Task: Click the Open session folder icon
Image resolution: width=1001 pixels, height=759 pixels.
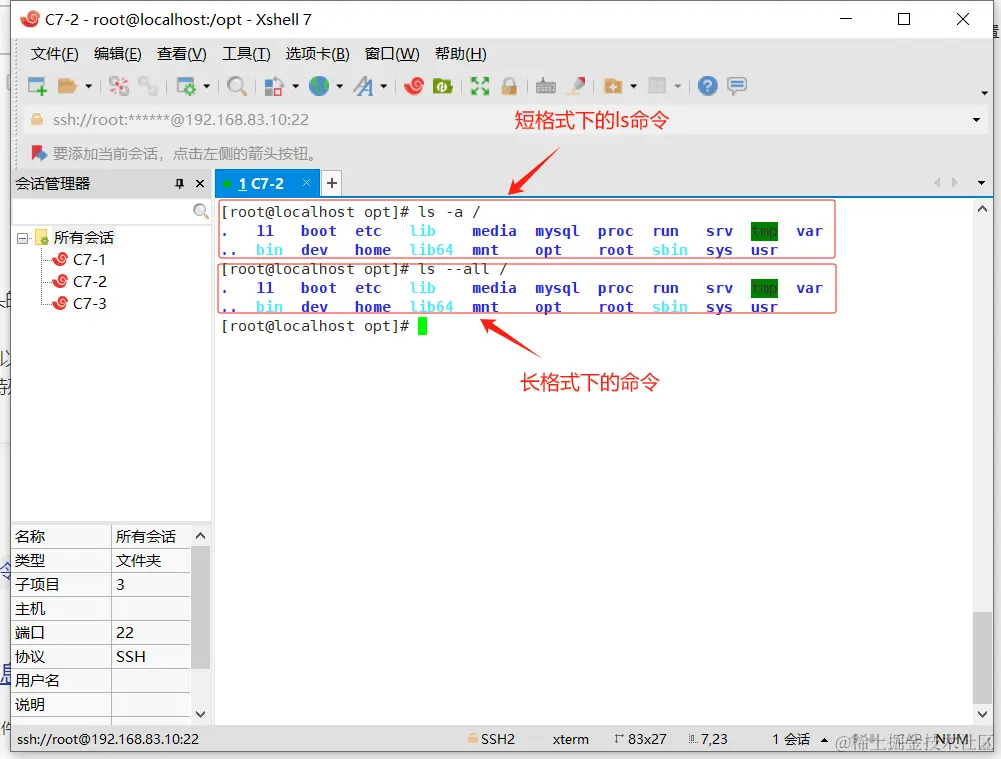Action: pos(67,86)
